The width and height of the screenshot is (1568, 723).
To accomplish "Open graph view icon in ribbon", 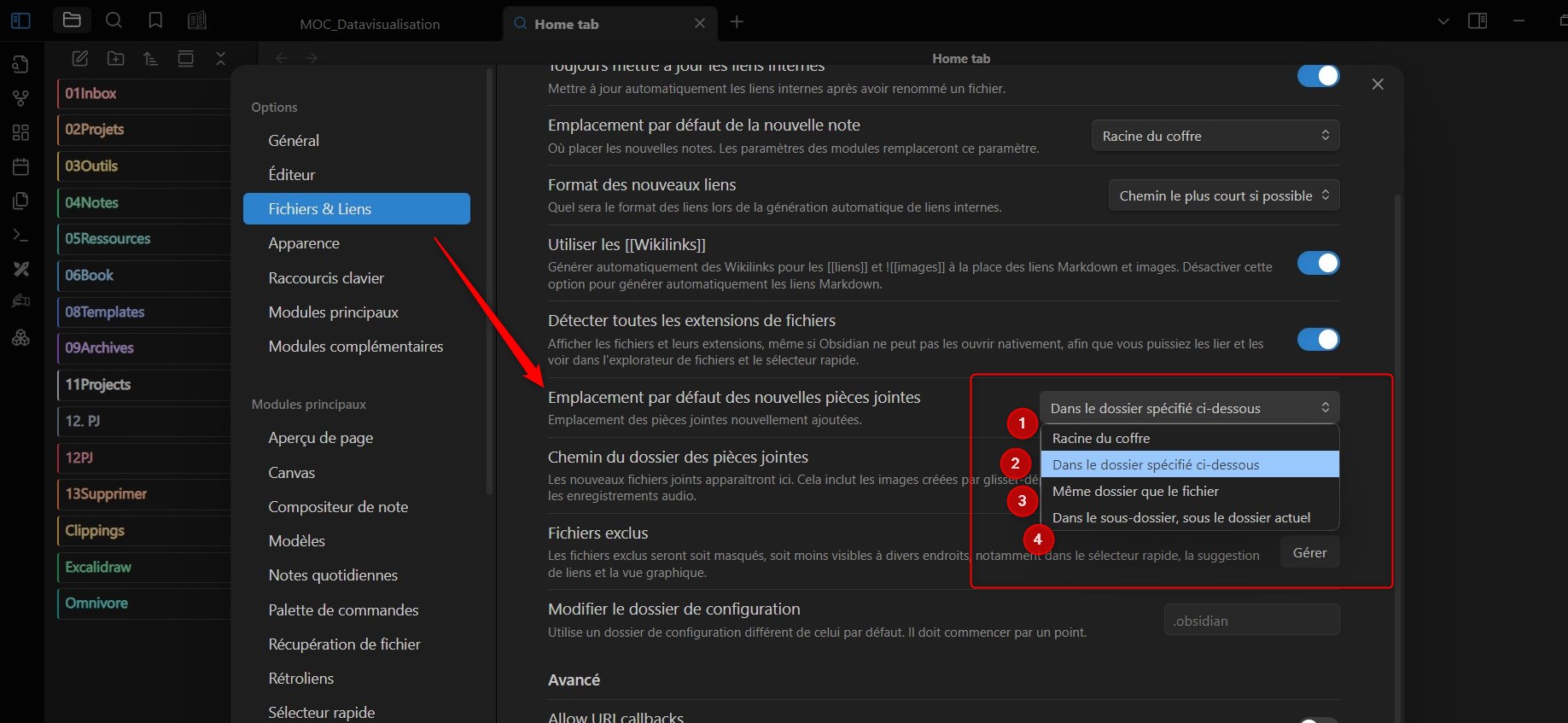I will coord(21,98).
